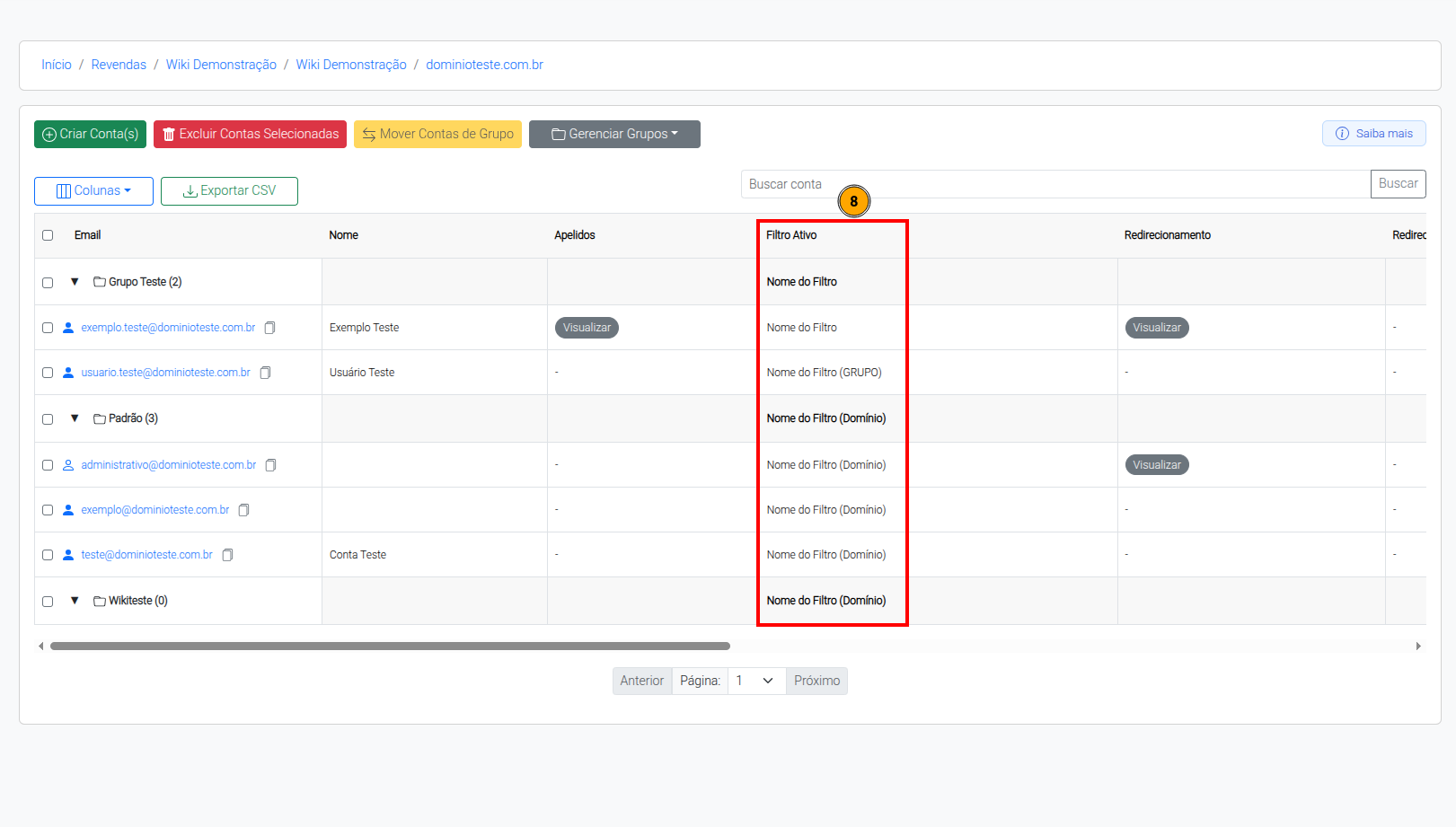Click user icon beside administrativo account

point(68,465)
